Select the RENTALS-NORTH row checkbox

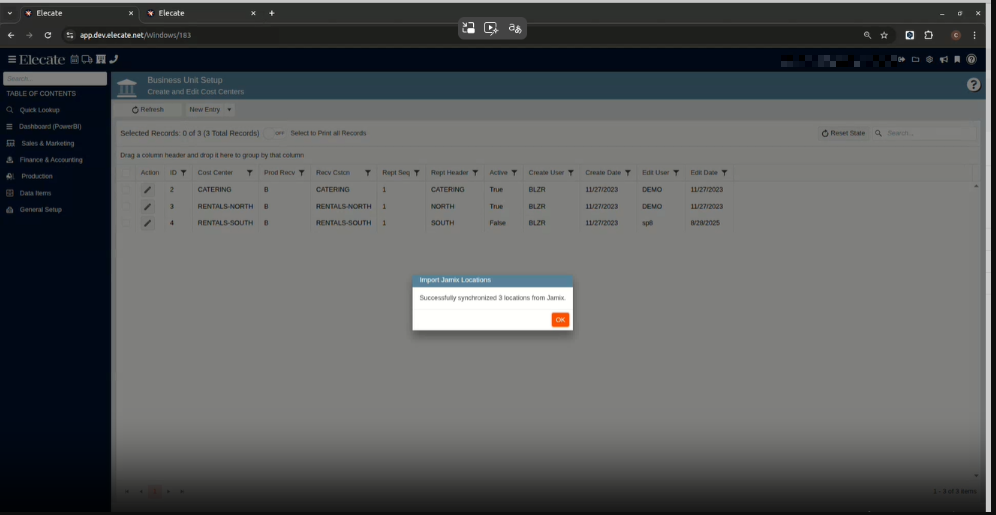tap(126, 206)
